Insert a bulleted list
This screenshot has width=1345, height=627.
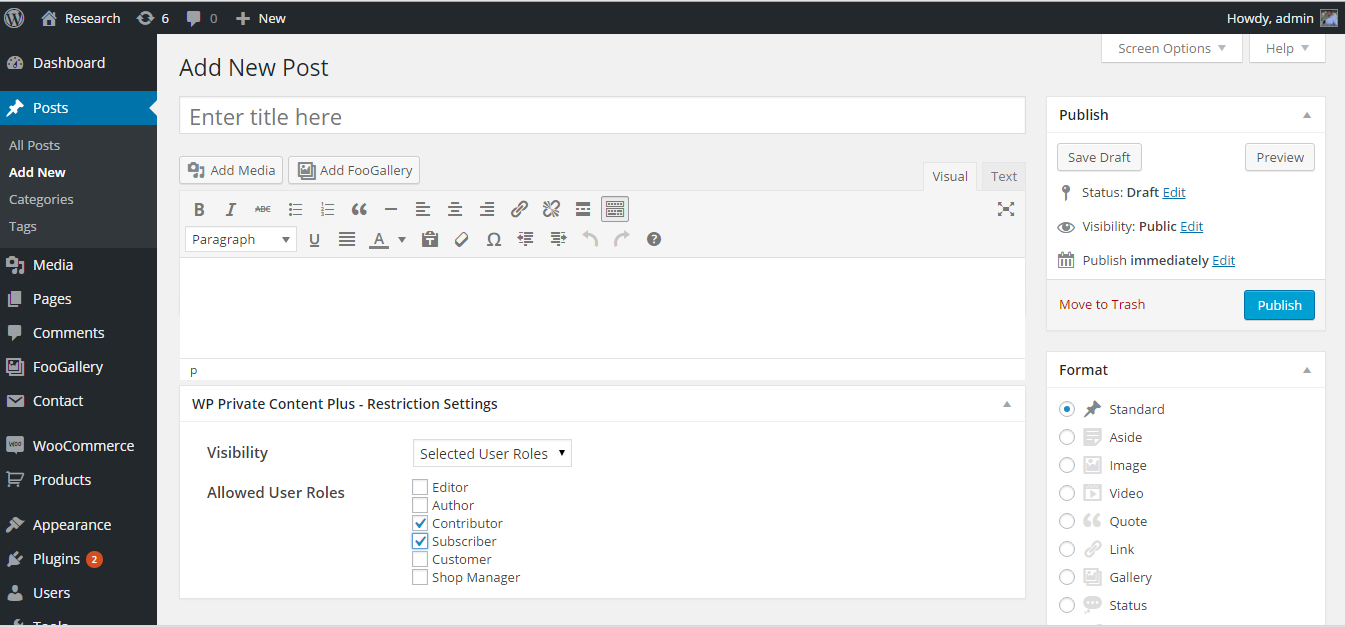pos(295,209)
